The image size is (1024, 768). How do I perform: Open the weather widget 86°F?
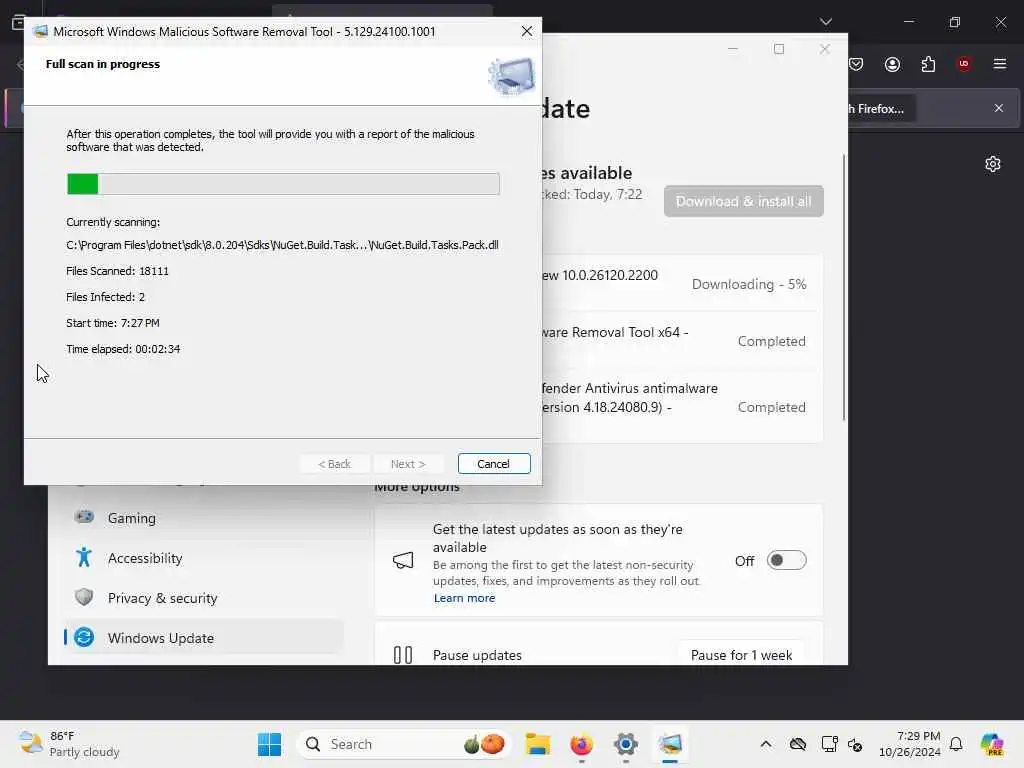[x=69, y=744]
